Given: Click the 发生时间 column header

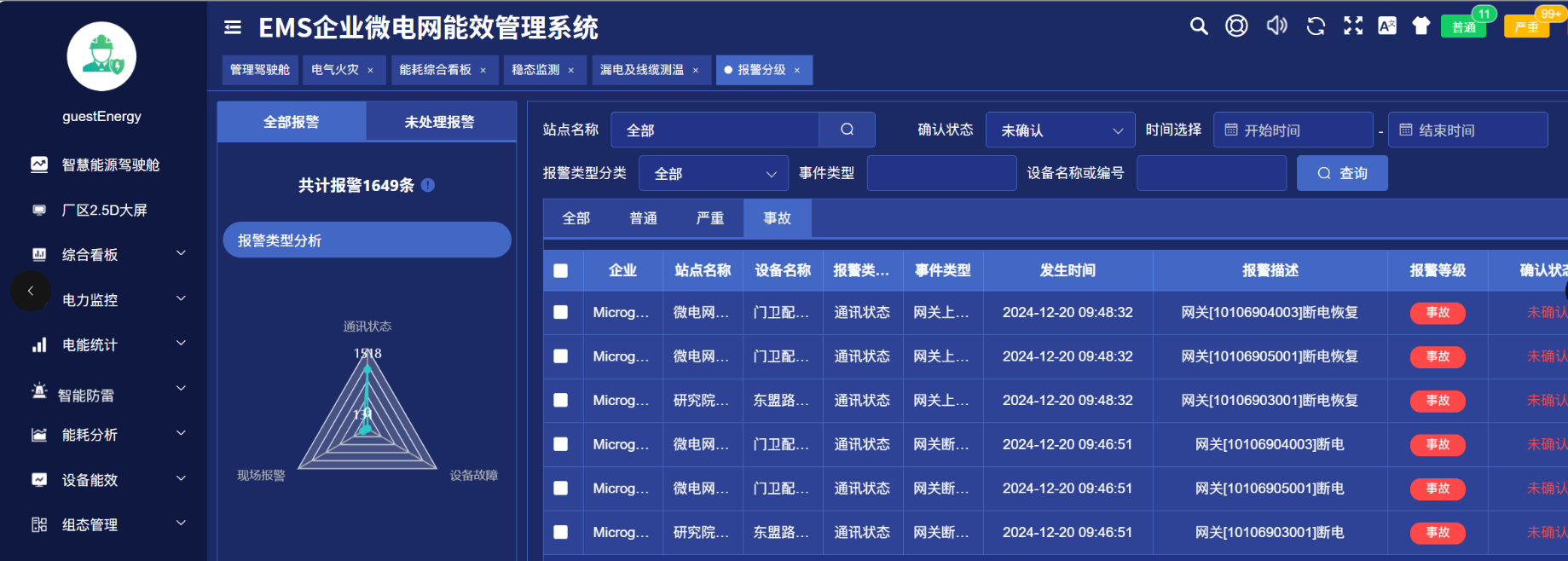Looking at the screenshot, I should 1068,270.
